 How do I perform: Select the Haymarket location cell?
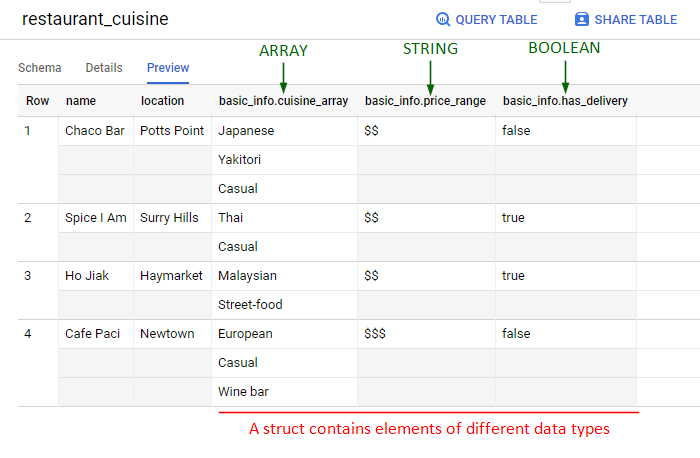coord(172,276)
